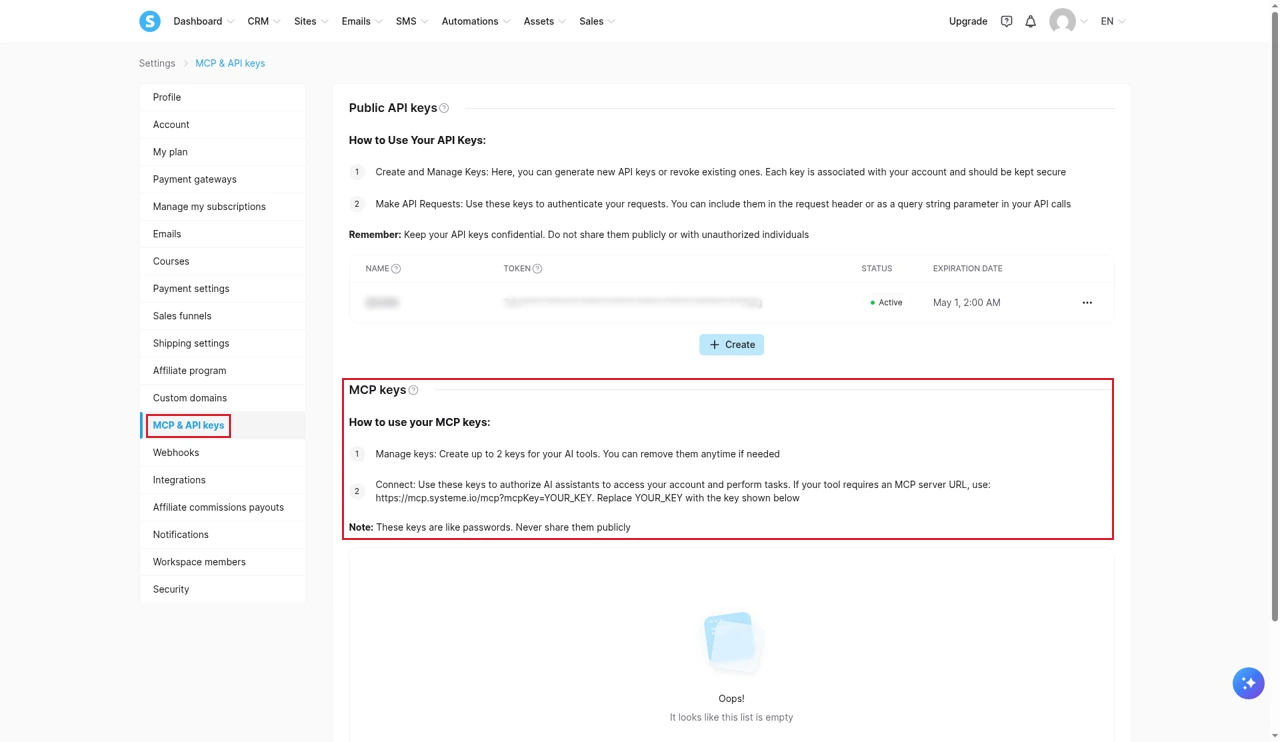1280x742 pixels.
Task: Open Profile settings in sidebar
Action: pyautogui.click(x=222, y=97)
